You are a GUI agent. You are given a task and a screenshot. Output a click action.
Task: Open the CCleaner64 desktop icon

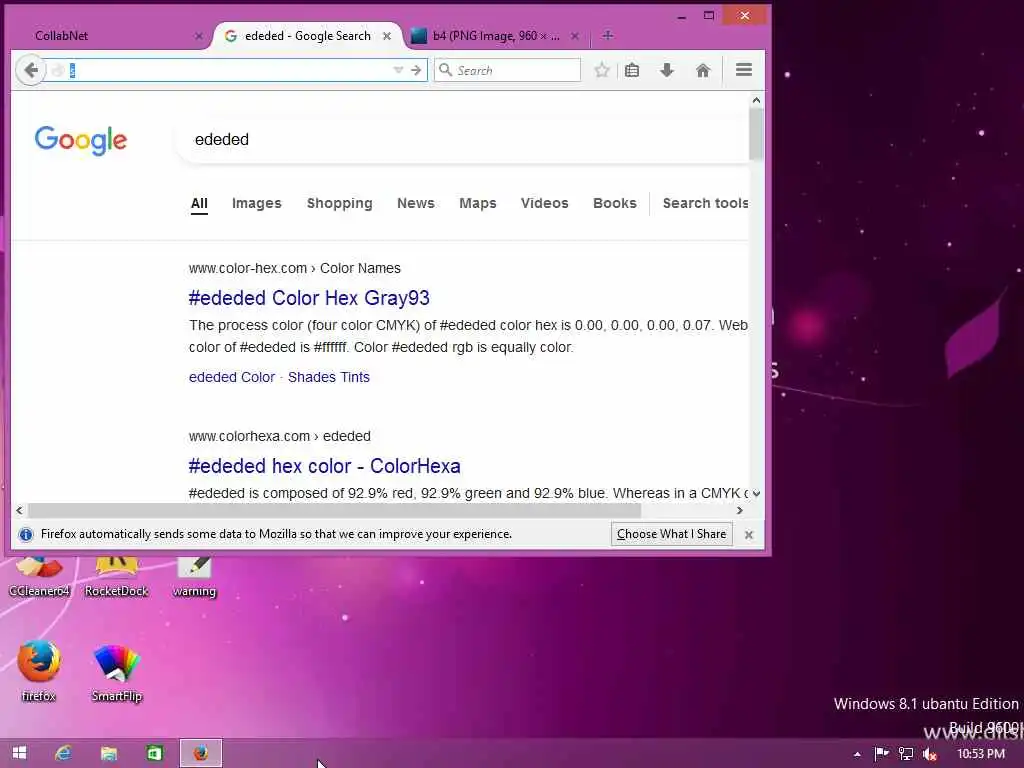[x=39, y=577]
